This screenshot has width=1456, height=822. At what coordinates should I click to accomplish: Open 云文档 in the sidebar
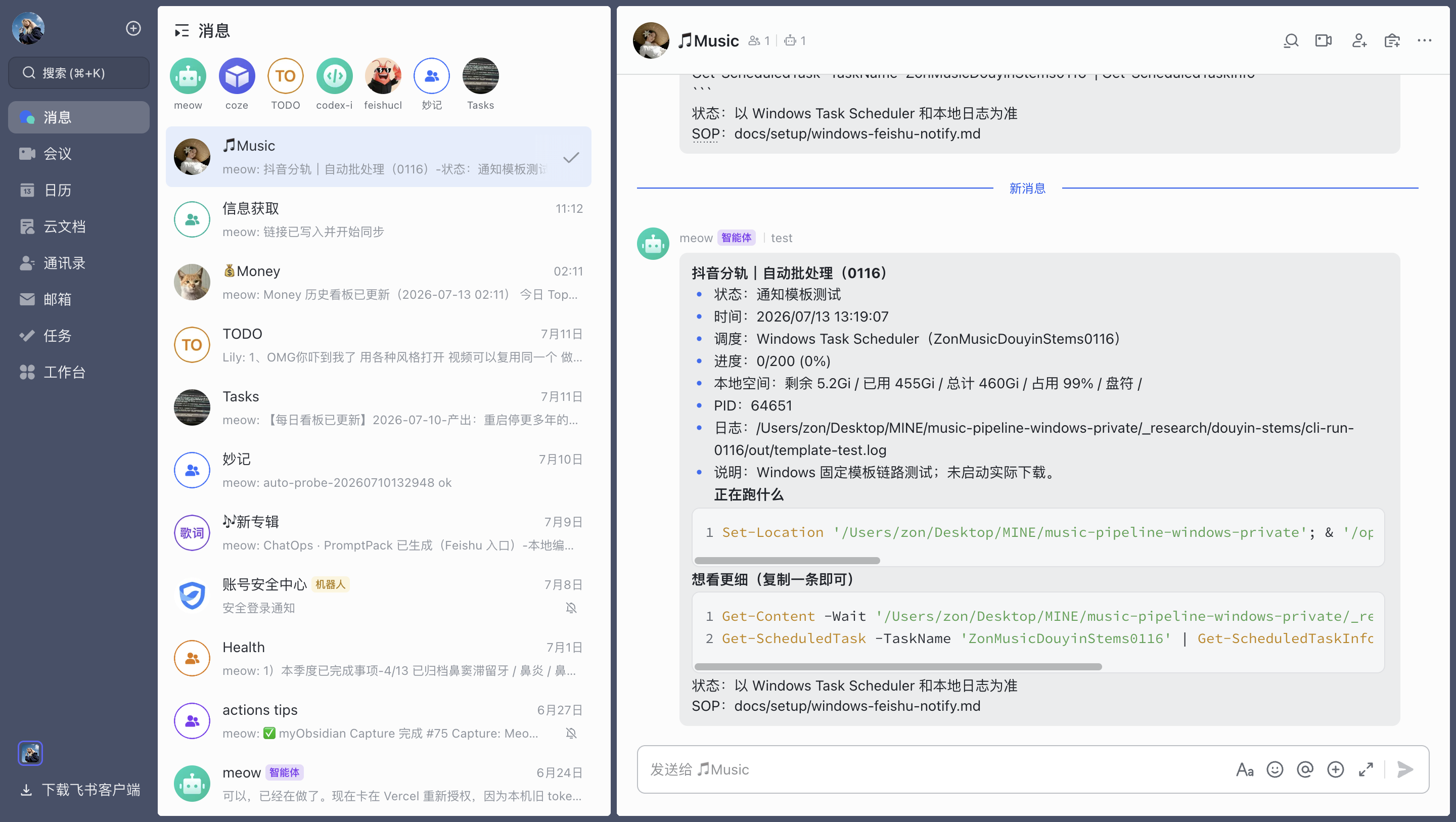[78, 226]
